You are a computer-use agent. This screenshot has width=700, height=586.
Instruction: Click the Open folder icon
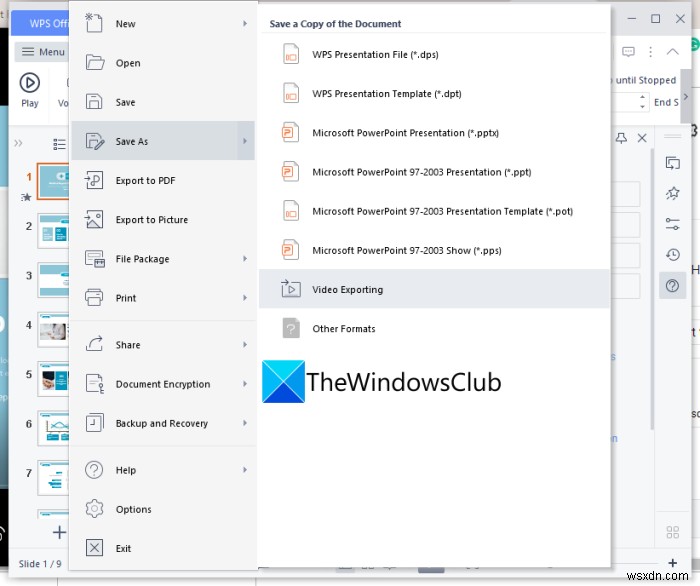(x=95, y=62)
